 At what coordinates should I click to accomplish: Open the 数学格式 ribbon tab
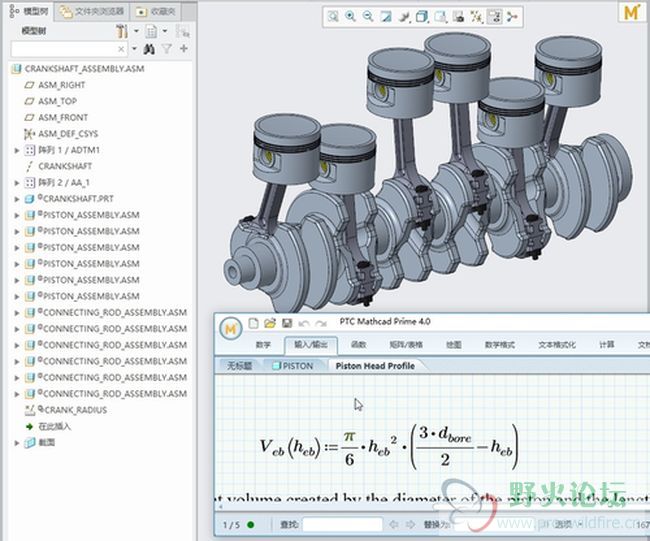pos(500,344)
